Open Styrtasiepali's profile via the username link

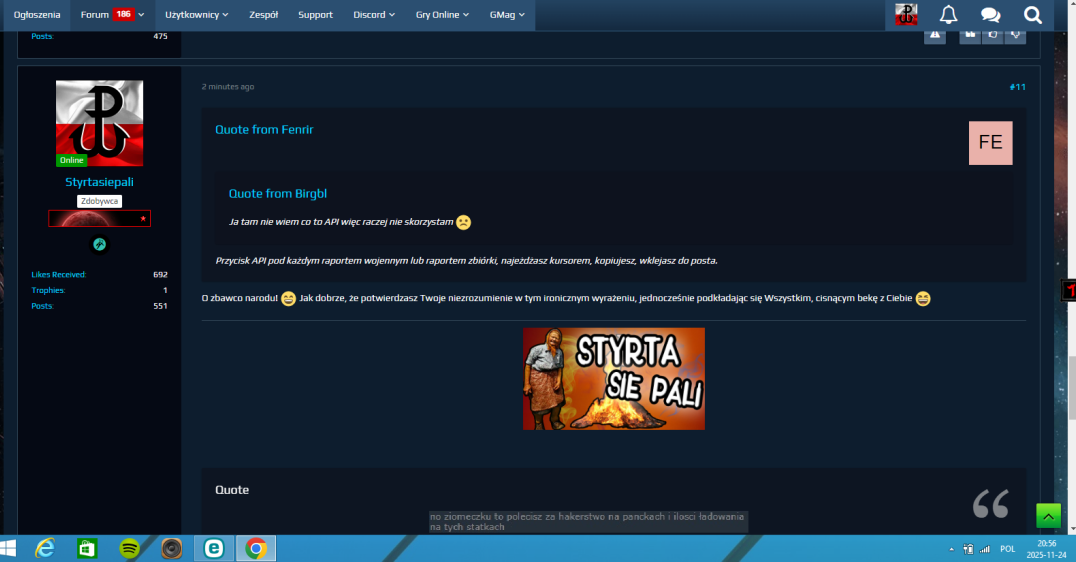[x=100, y=182]
